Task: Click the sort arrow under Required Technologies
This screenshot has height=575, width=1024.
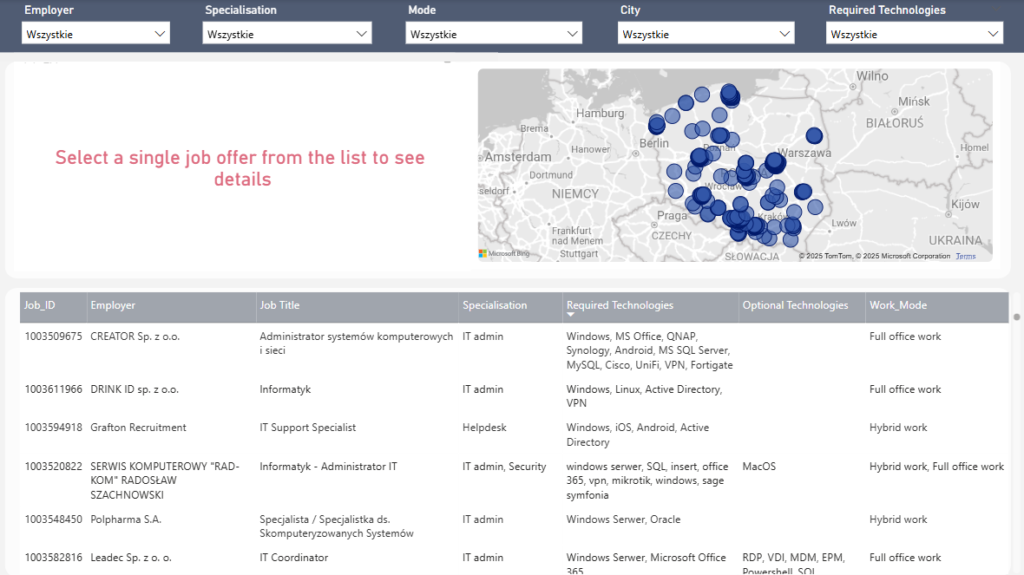Action: click(x=571, y=315)
